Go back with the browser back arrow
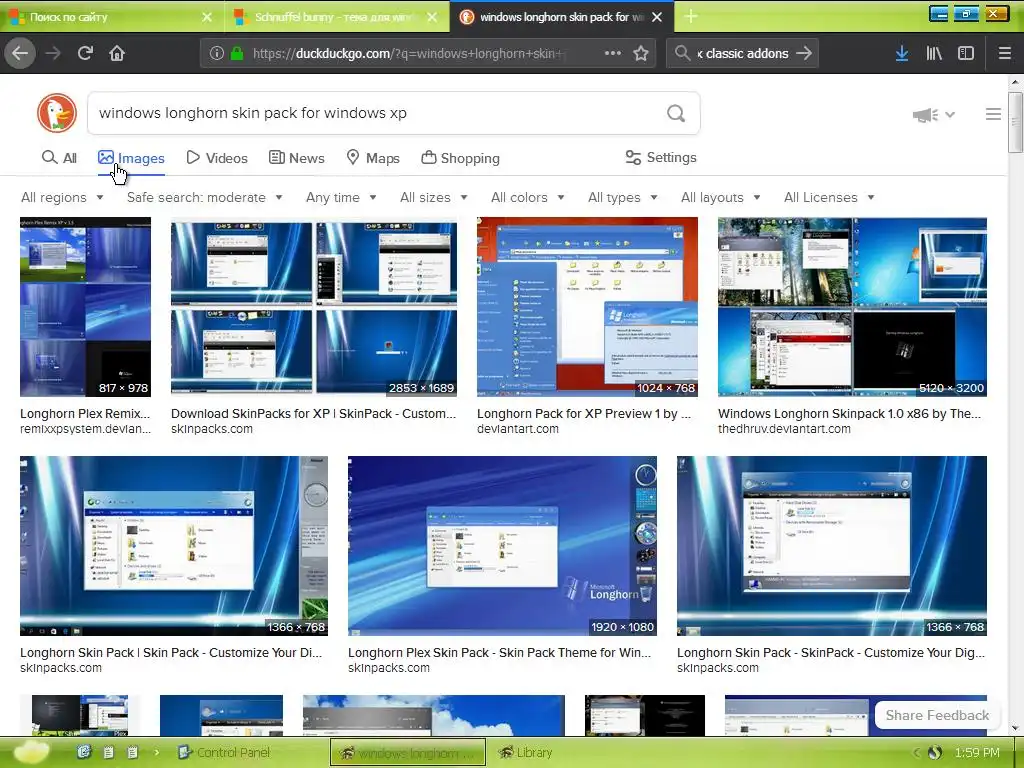Viewport: 1024px width, 768px height. pos(20,53)
